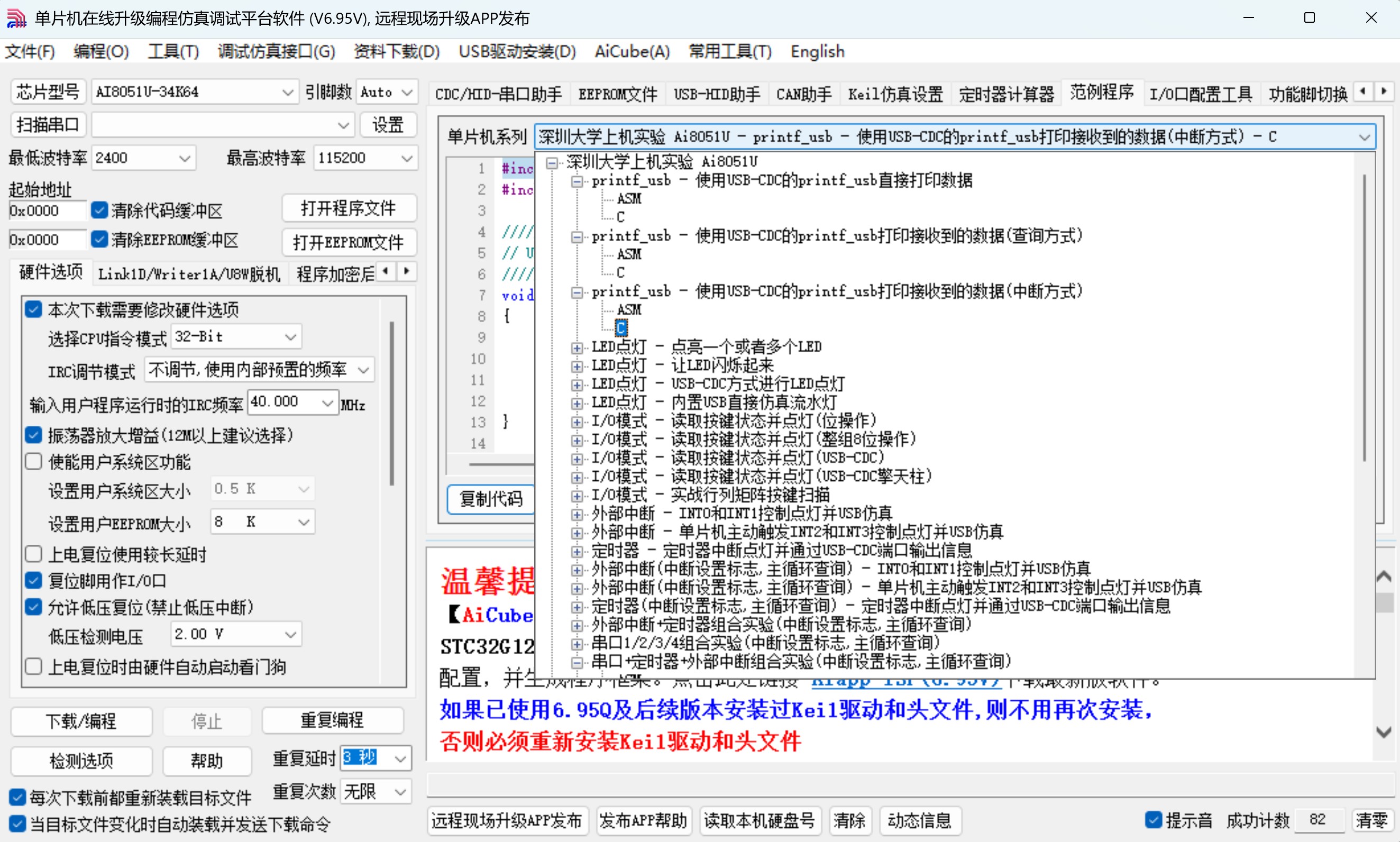Toggle 提示音 checkbox
This screenshot has width=1400, height=842.
(1153, 819)
